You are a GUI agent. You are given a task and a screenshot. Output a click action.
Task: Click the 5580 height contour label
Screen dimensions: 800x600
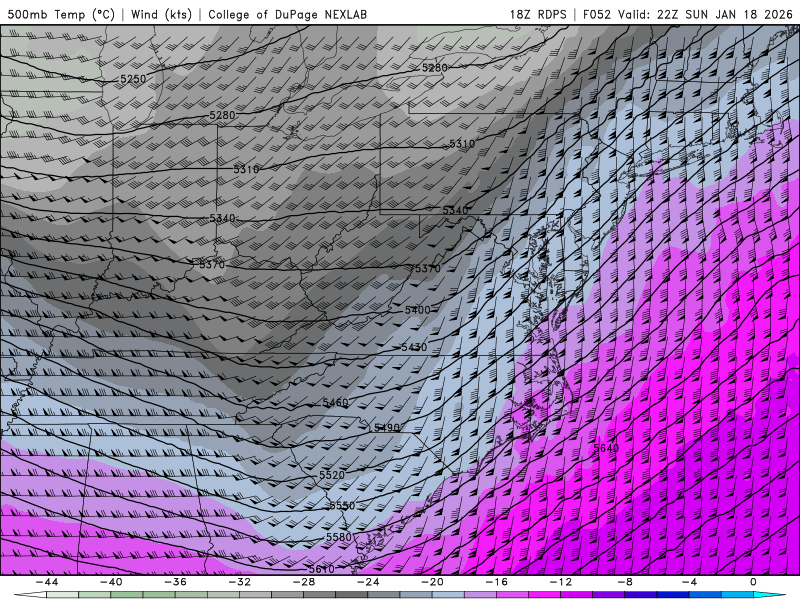[x=339, y=537]
